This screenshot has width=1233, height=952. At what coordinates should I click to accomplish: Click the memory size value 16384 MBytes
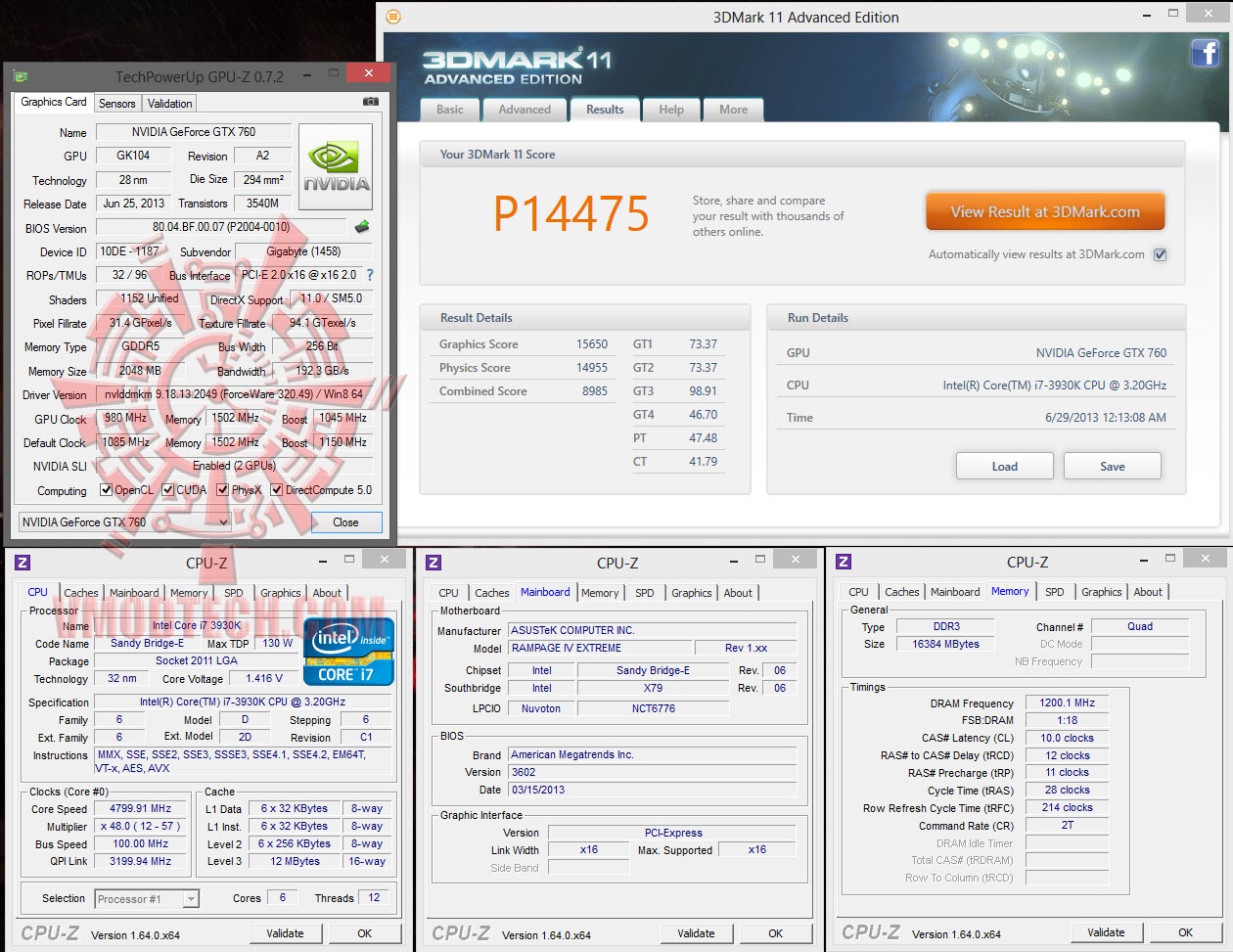pyautogui.click(x=945, y=644)
